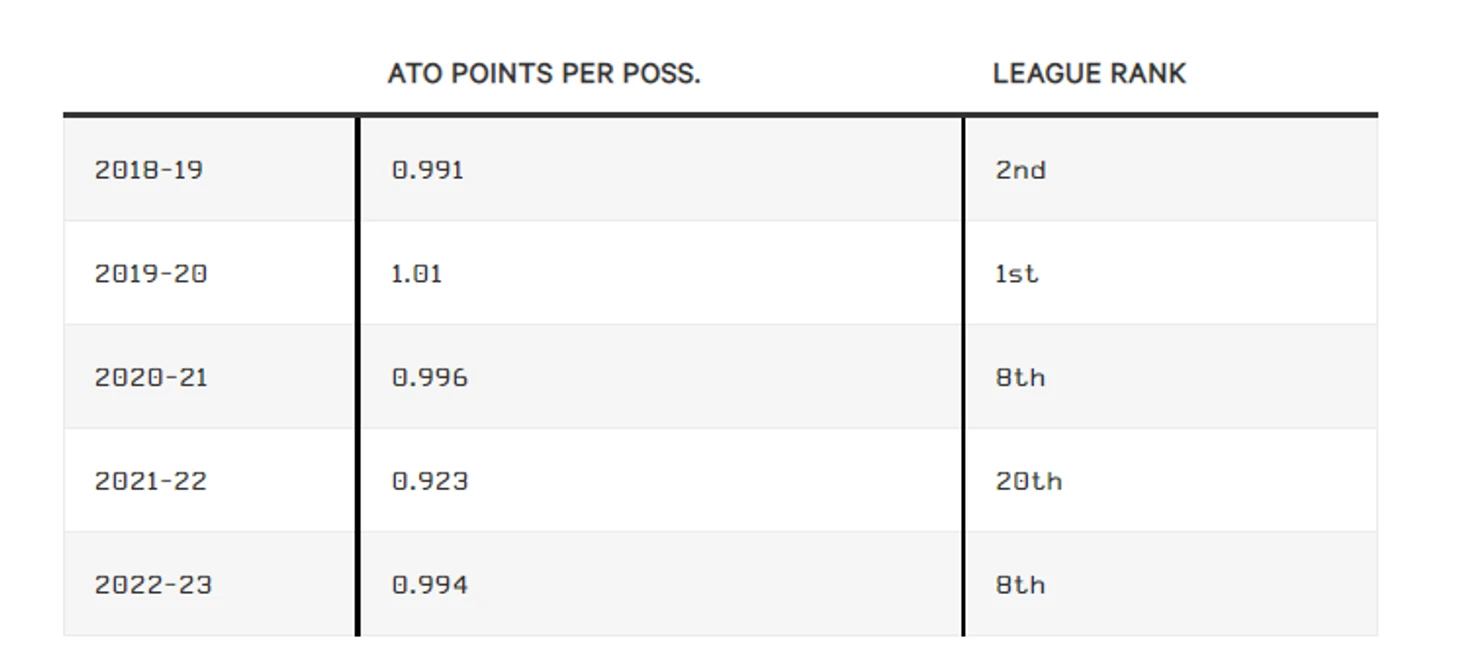Select the 2022-23 season cell
1460x662 pixels.
click(x=152, y=585)
